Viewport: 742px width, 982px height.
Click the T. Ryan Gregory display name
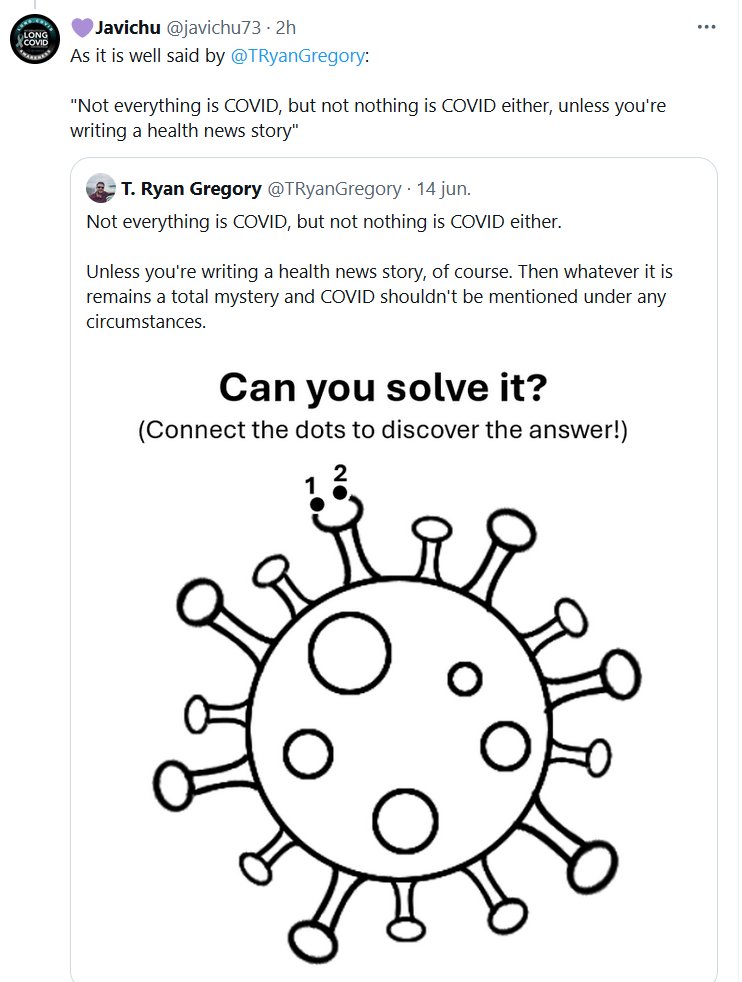(189, 188)
